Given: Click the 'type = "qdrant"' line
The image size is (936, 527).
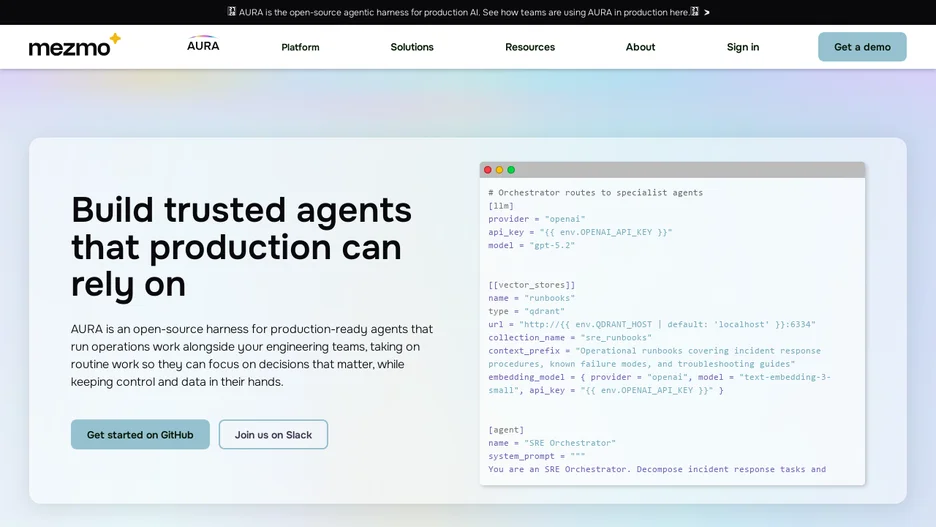Looking at the screenshot, I should [526, 311].
